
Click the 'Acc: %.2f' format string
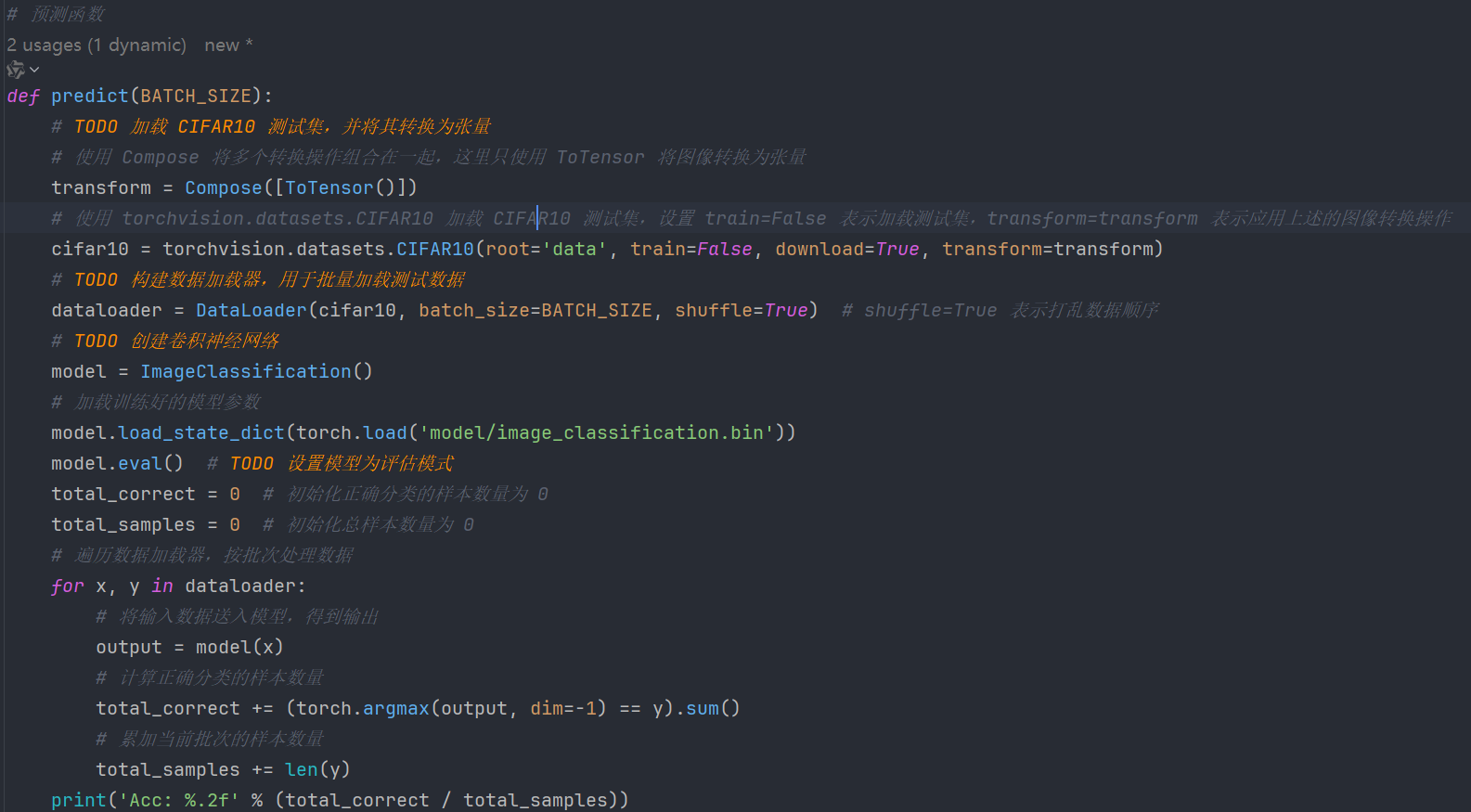click(x=179, y=800)
